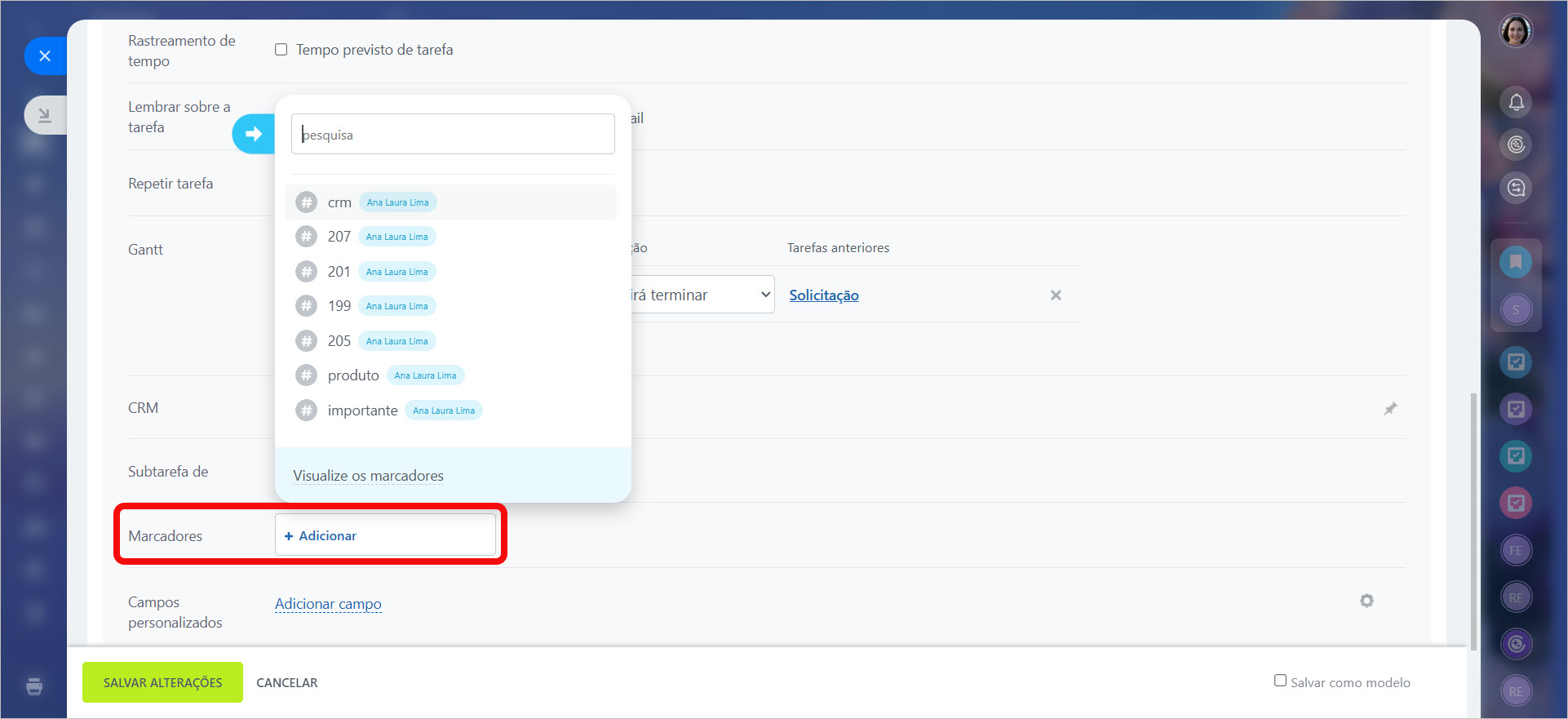Open the chat search icon in the right sidebar

coord(1516,188)
